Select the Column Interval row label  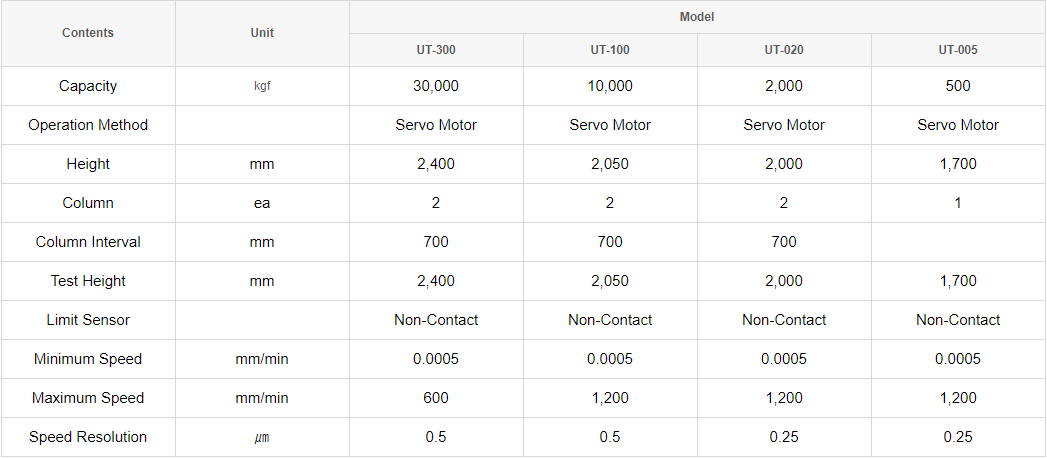[88, 242]
